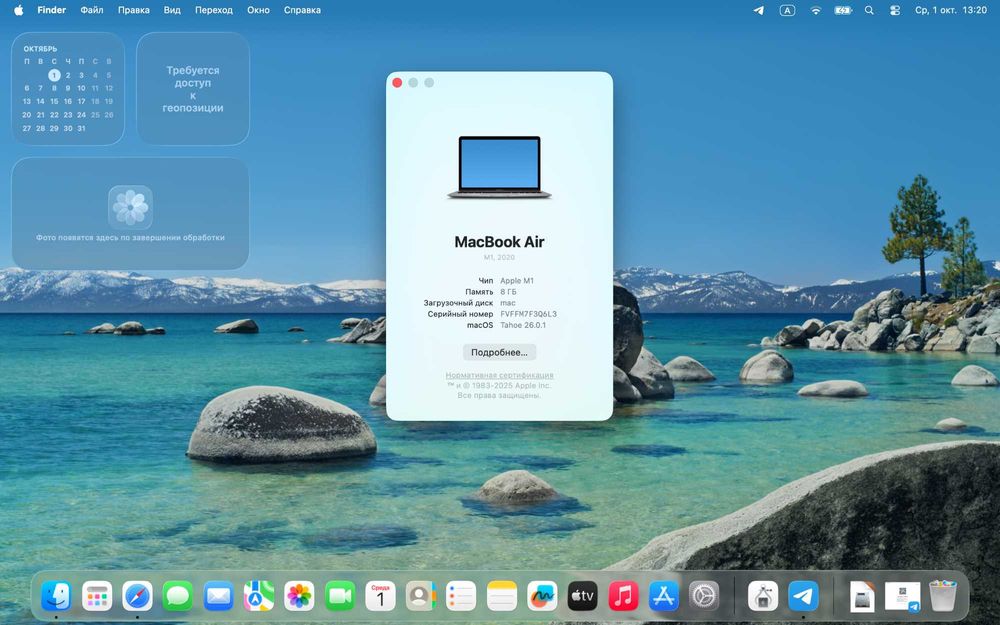Image resolution: width=1000 pixels, height=625 pixels.
Task: Open the Переход menu
Action: point(214,10)
